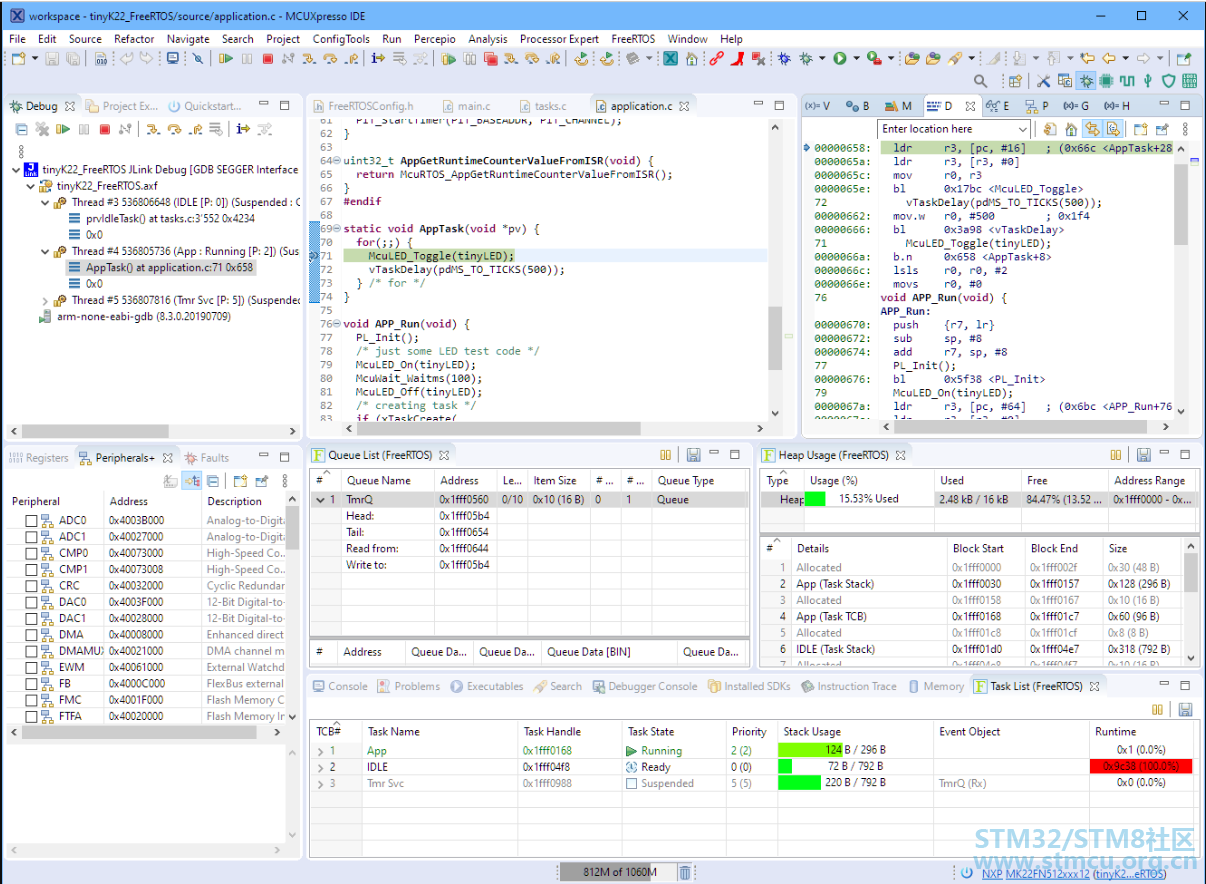Check the FMC peripheral checkbox
Image resolution: width=1206 pixels, height=884 pixels.
[x=31, y=700]
